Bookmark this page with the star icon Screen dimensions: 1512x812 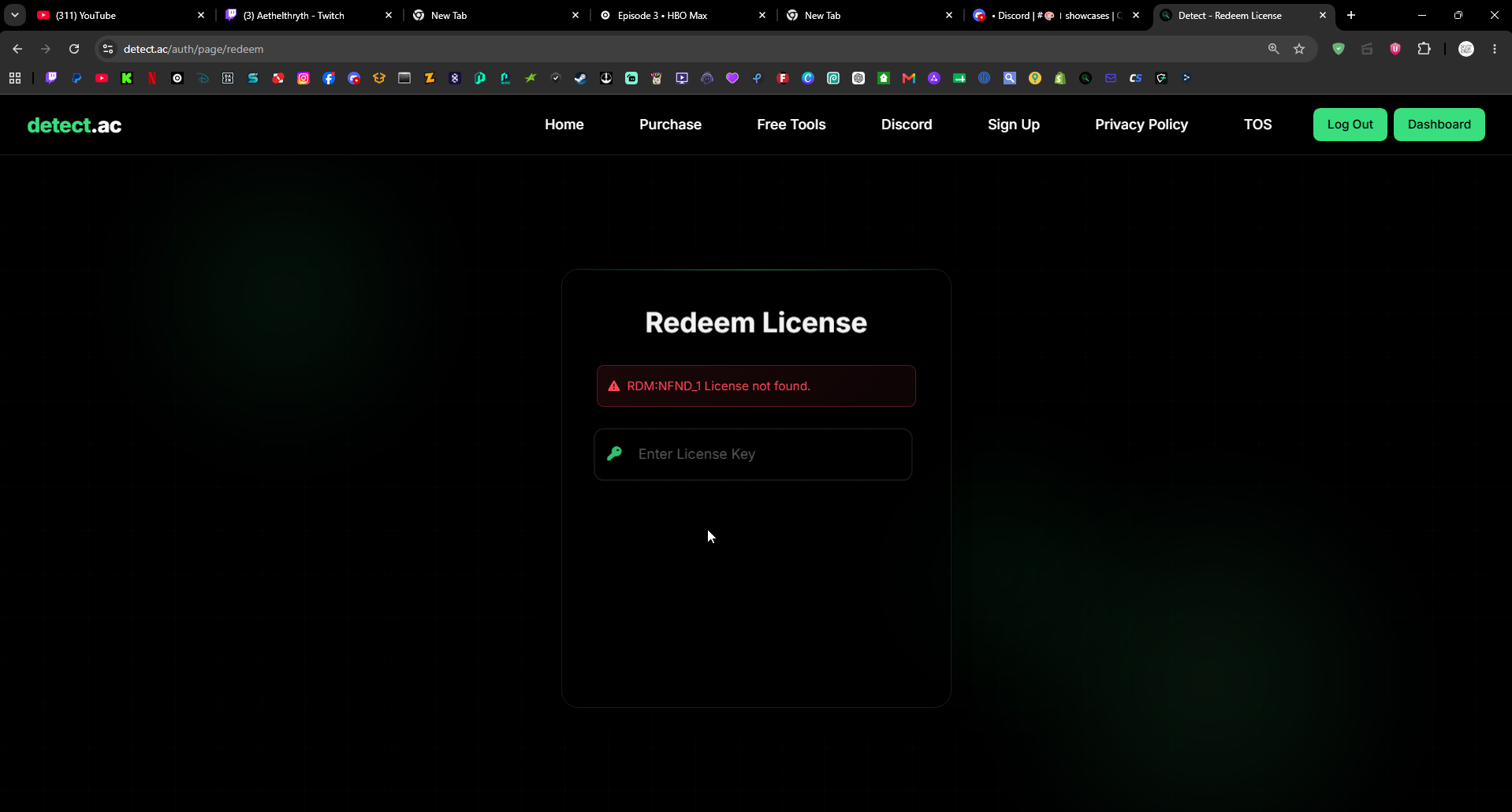[x=1299, y=49]
